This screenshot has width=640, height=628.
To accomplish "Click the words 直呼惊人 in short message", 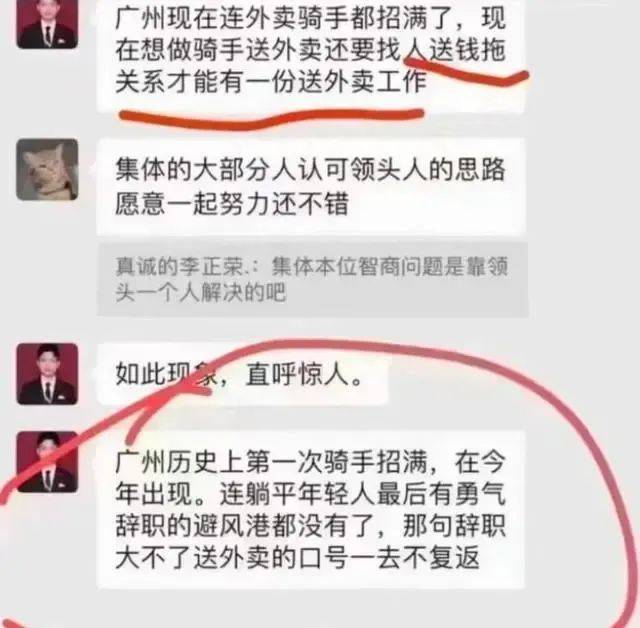I will coord(297,374).
